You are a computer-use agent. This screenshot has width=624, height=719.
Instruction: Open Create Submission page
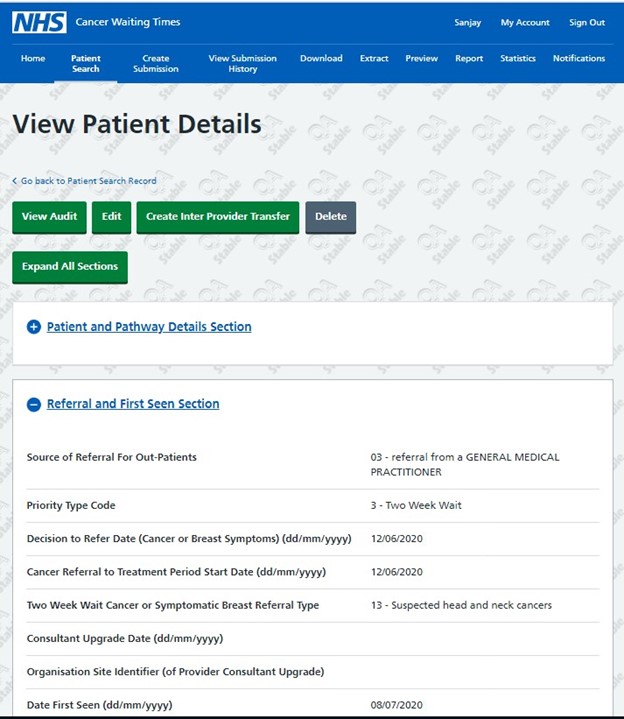click(x=156, y=63)
